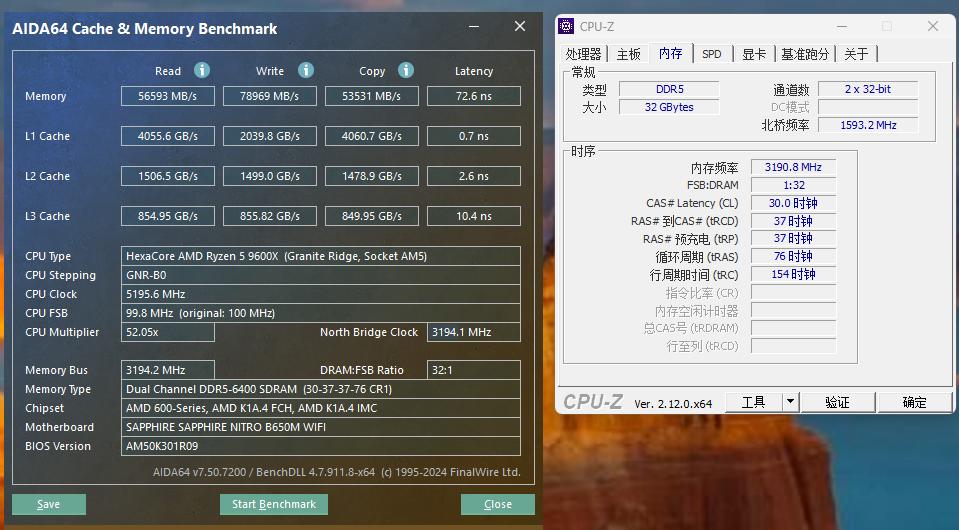Click CAS# Latency value 30.0 时钟

tap(793, 203)
